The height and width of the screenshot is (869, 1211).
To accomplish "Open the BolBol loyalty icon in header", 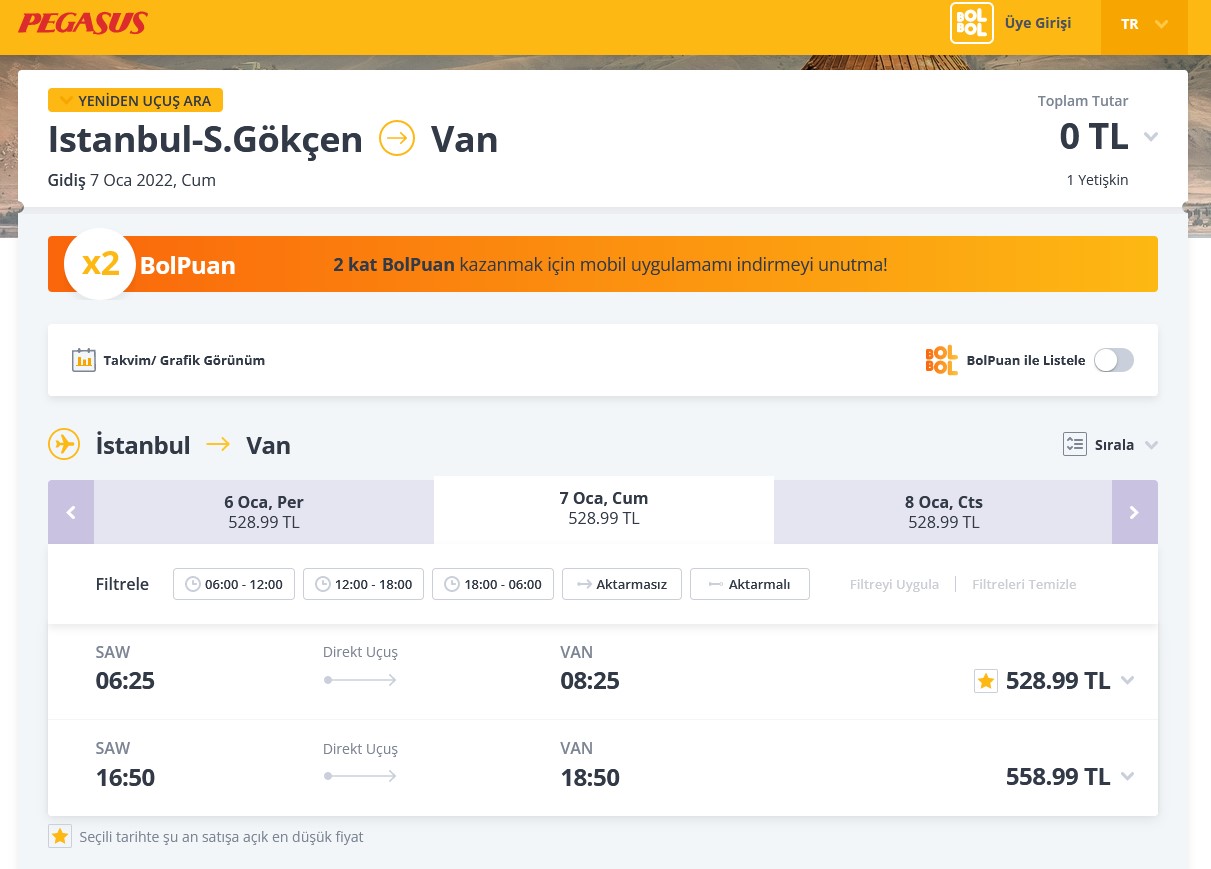I will [x=971, y=23].
